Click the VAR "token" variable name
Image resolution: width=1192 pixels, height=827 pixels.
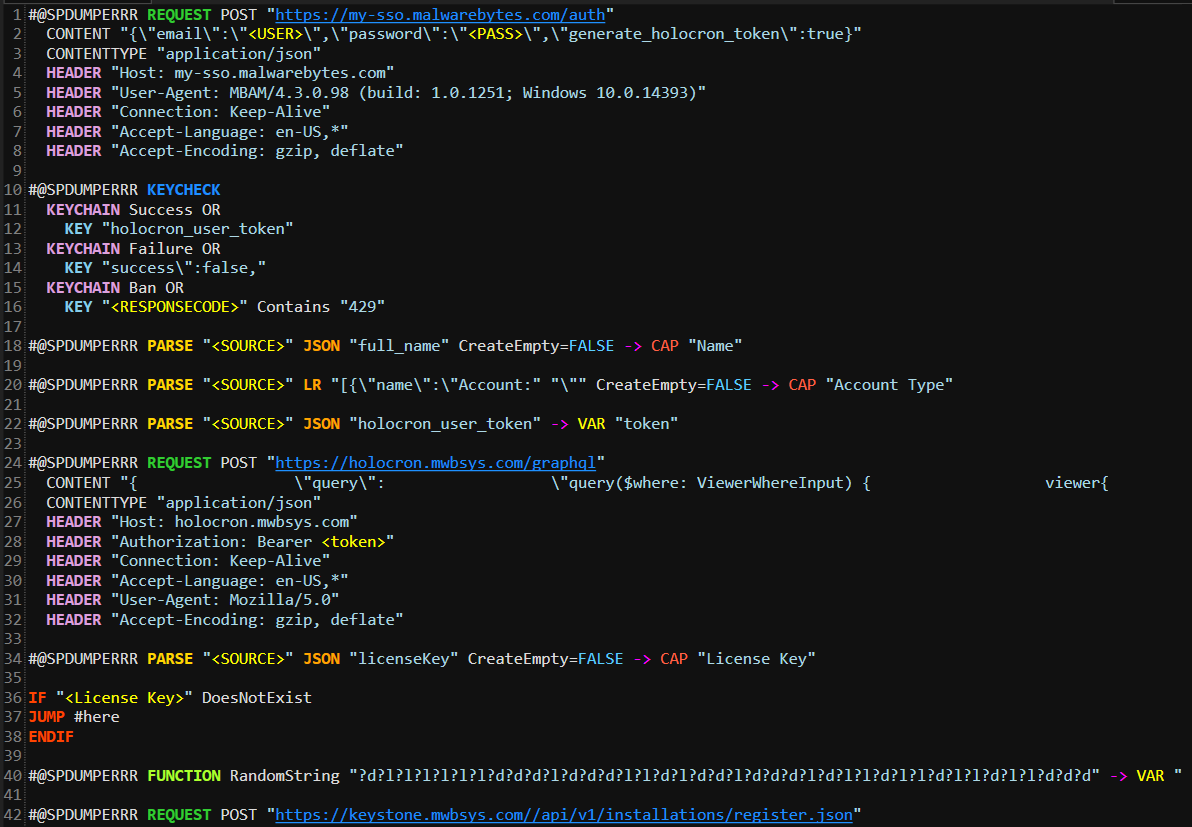tap(646, 424)
